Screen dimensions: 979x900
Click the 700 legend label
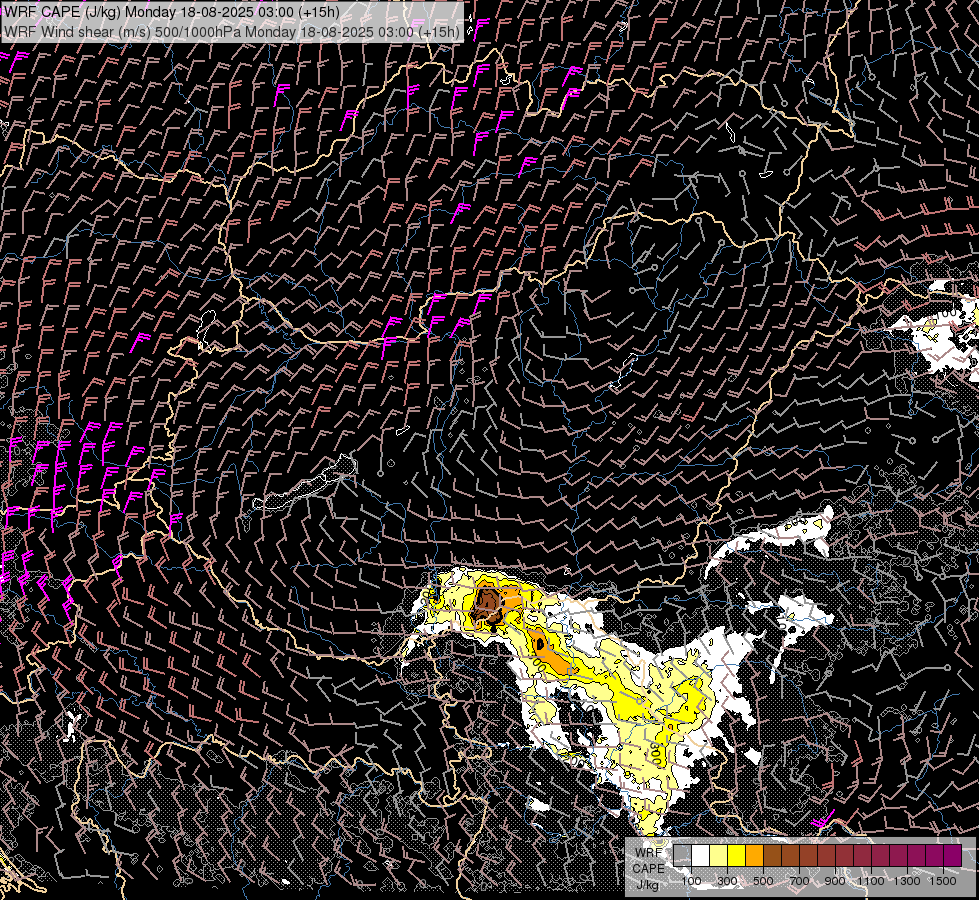tap(799, 881)
